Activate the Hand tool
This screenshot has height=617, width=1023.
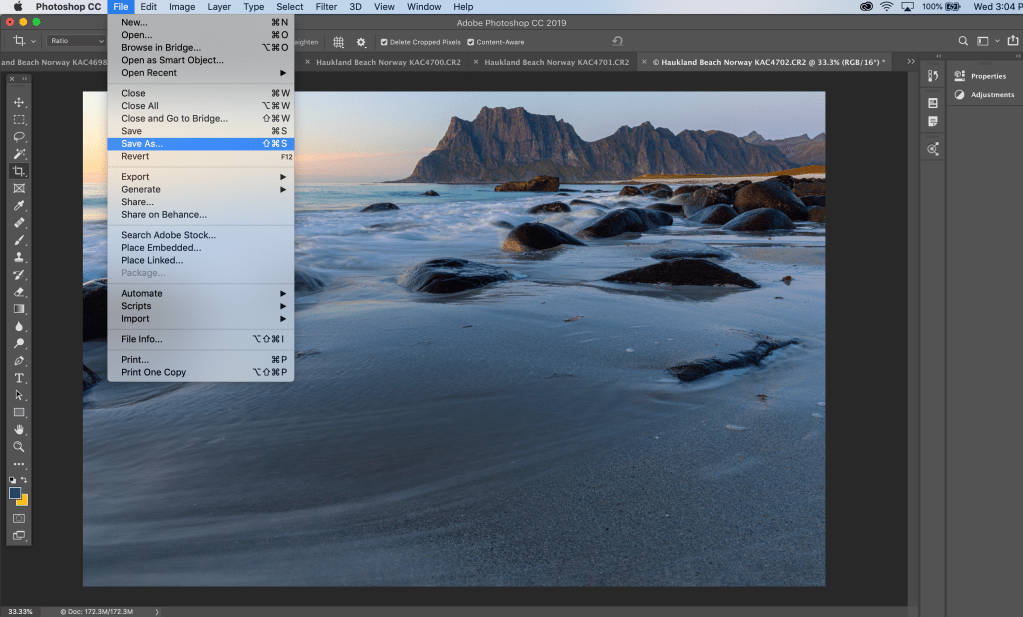pyautogui.click(x=18, y=429)
